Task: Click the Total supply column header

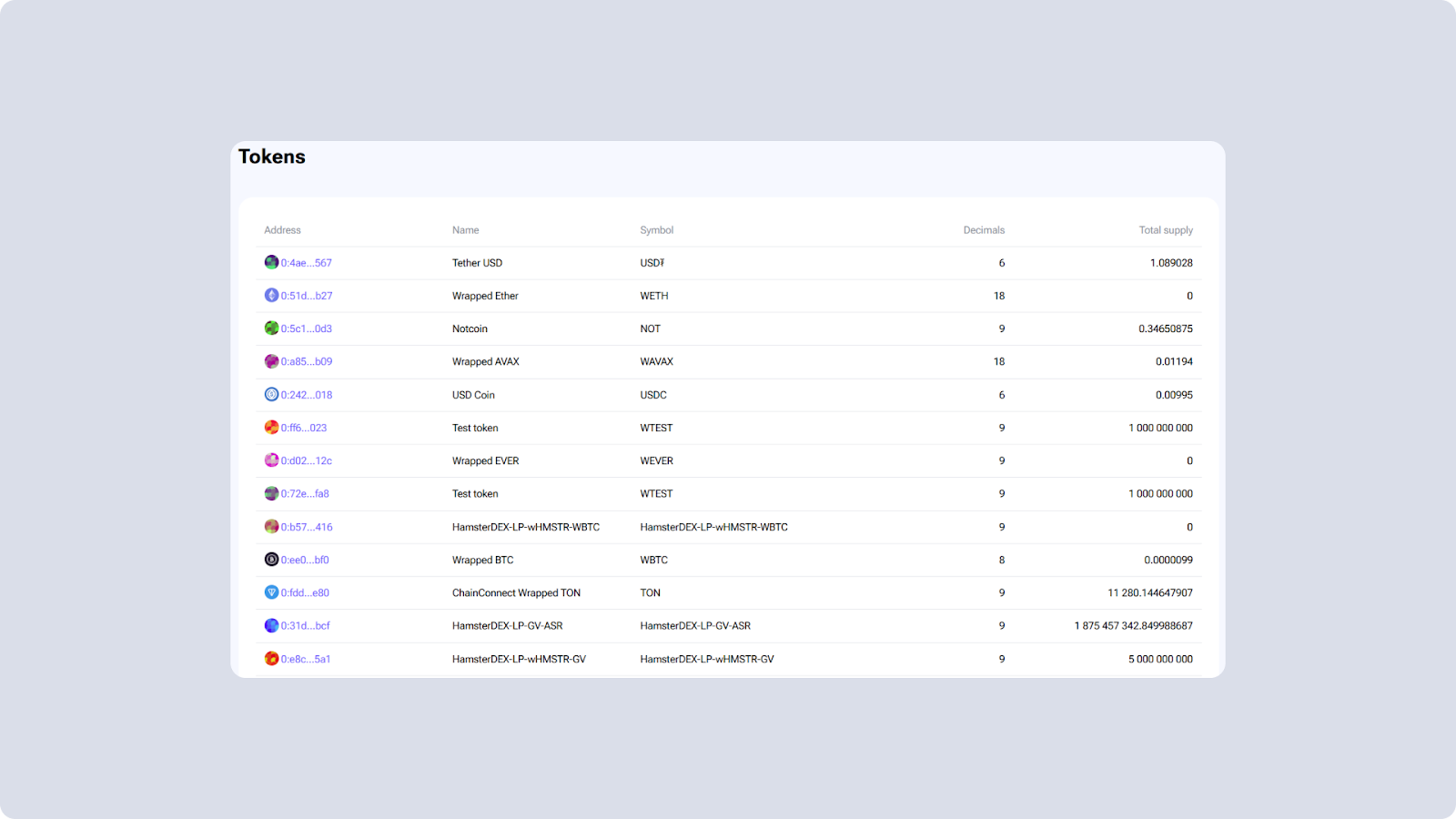Action: (x=1166, y=230)
